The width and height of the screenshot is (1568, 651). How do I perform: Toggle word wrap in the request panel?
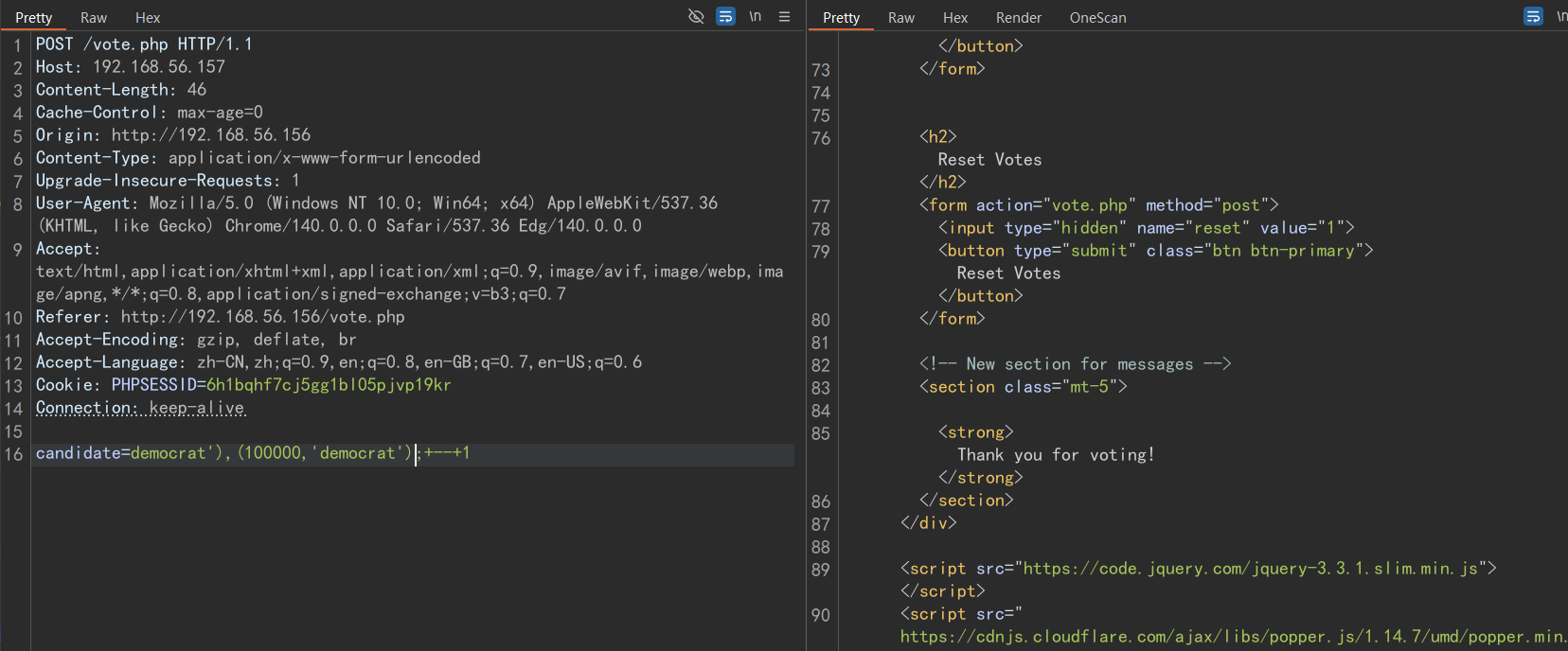coord(725,16)
